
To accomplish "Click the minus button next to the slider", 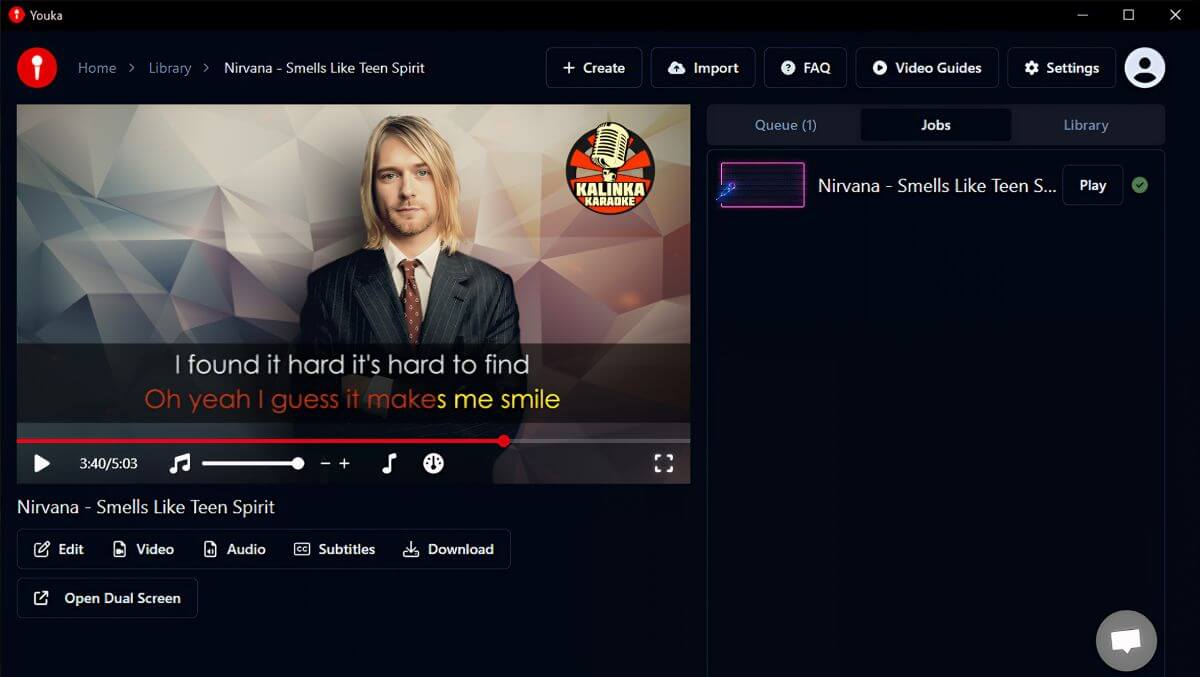I will click(325, 463).
